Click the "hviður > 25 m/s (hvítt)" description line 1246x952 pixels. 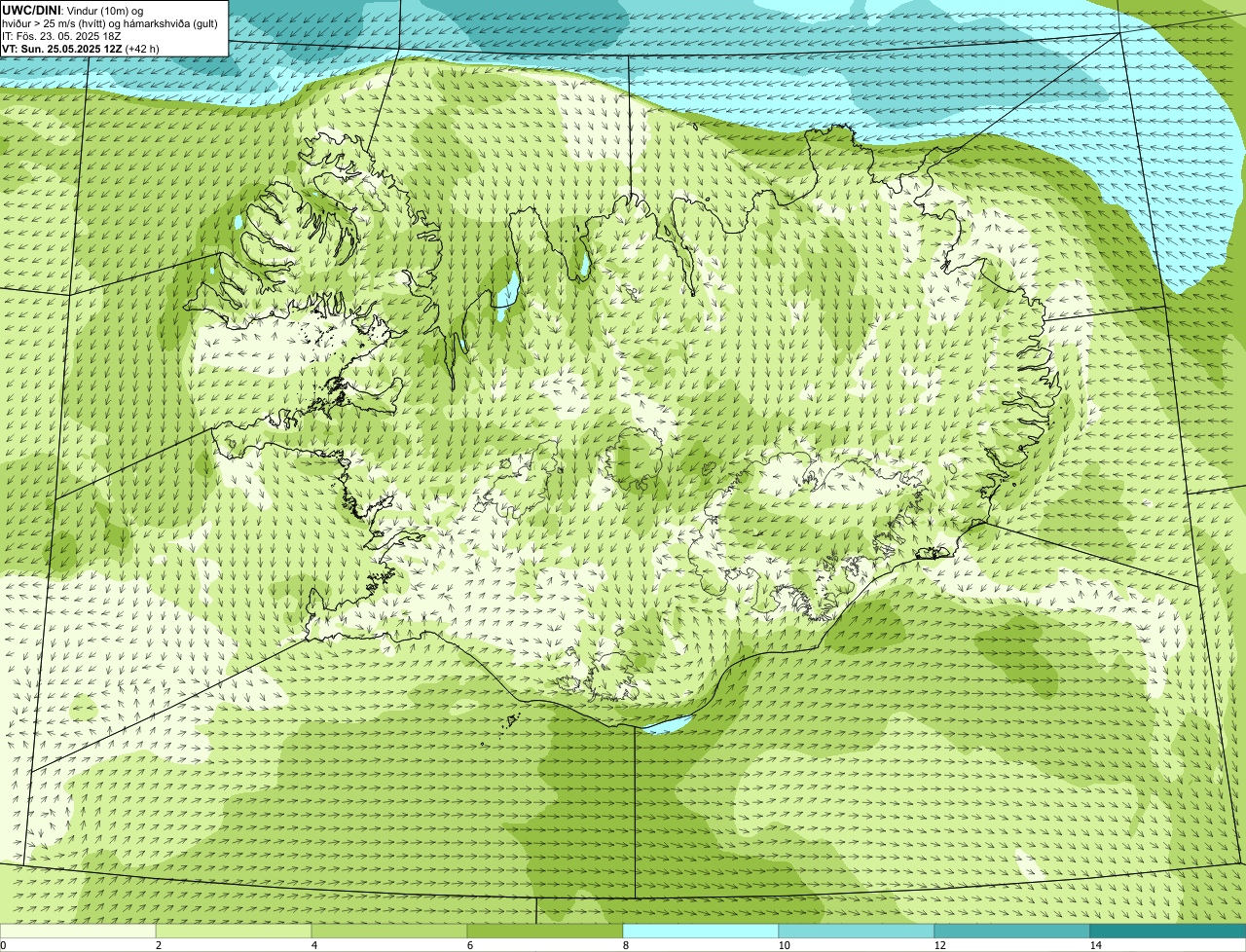click(109, 22)
